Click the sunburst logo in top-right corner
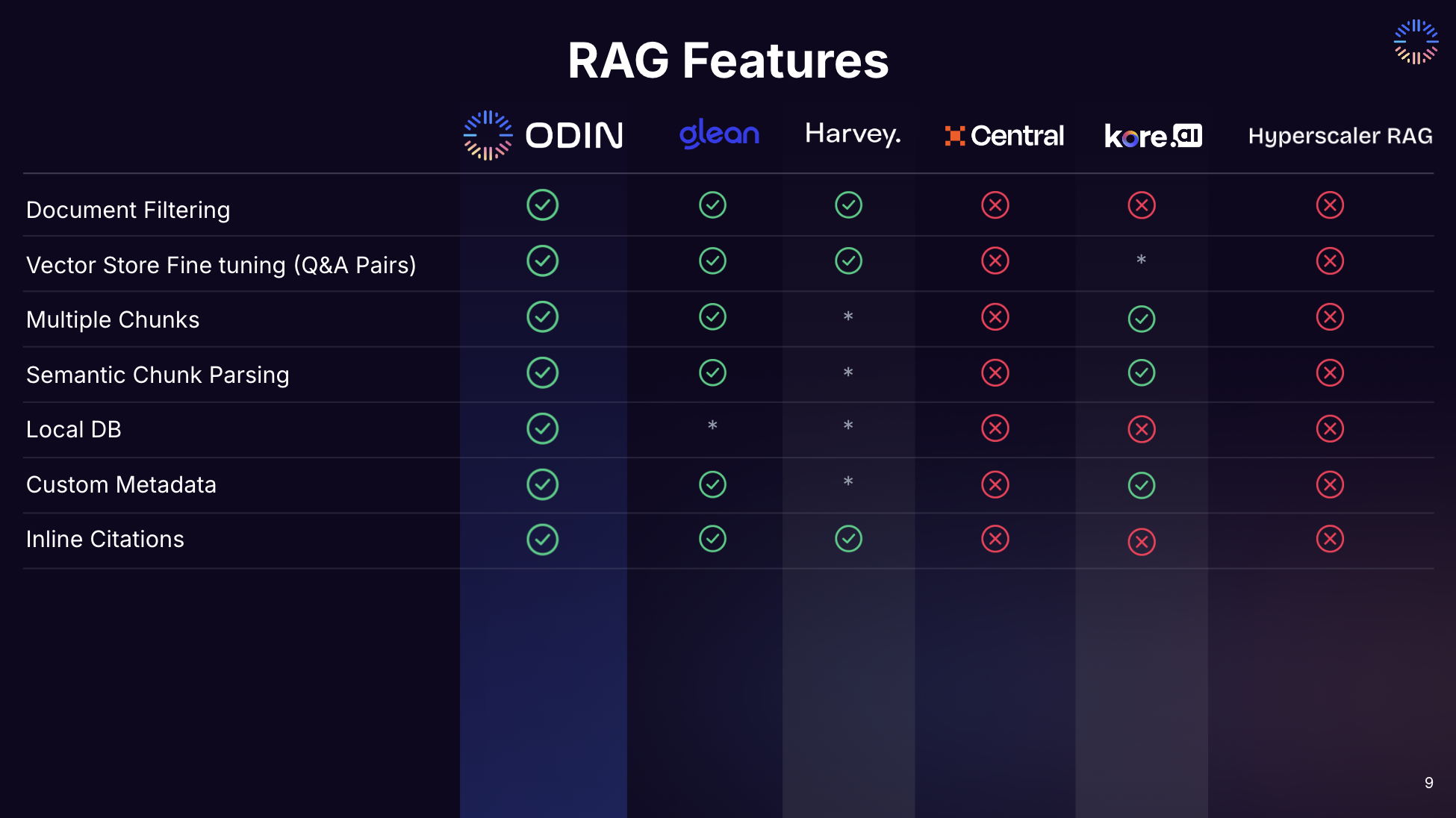 coord(1416,42)
